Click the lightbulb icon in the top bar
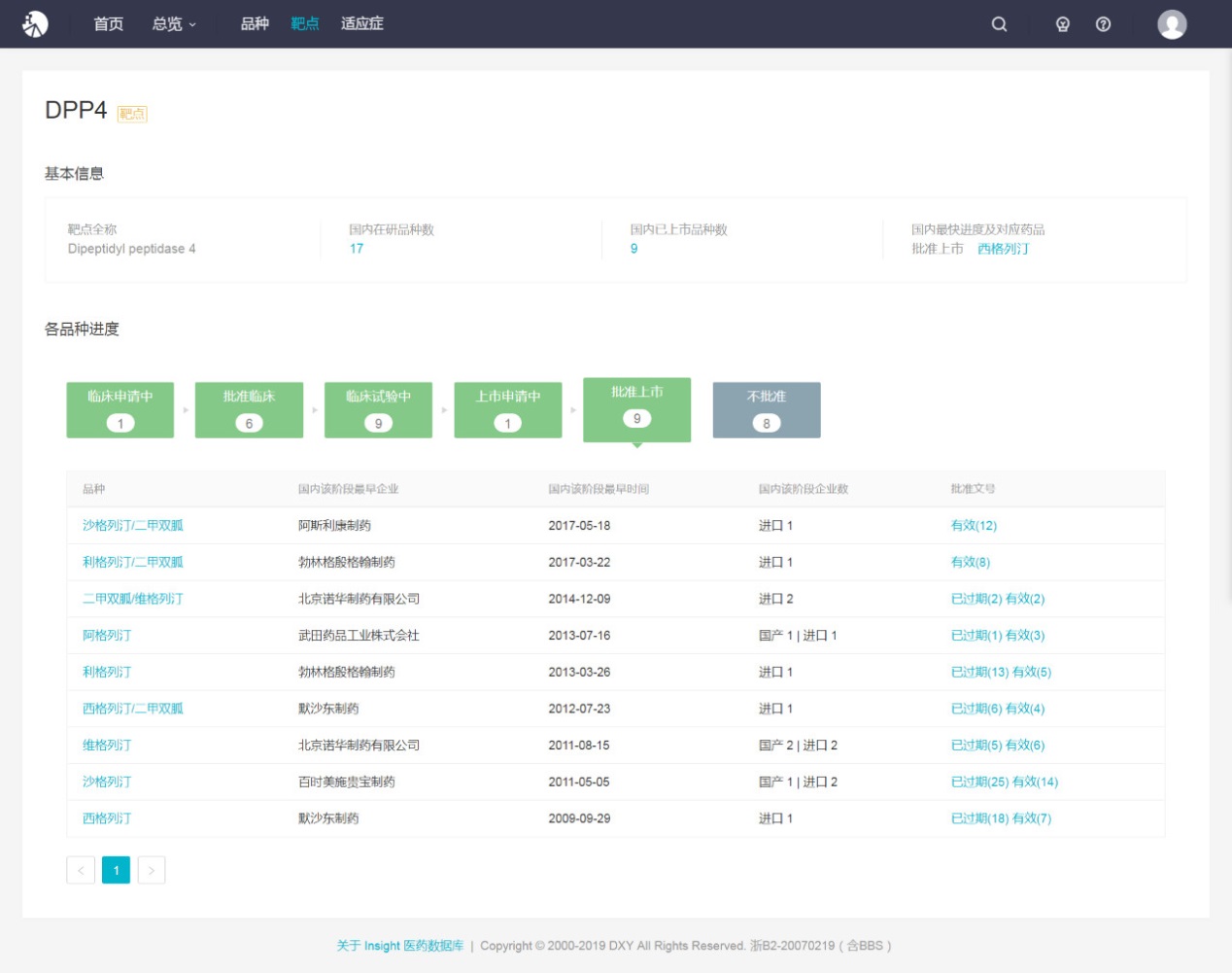Screen dimensions: 1232x973 1062,24
